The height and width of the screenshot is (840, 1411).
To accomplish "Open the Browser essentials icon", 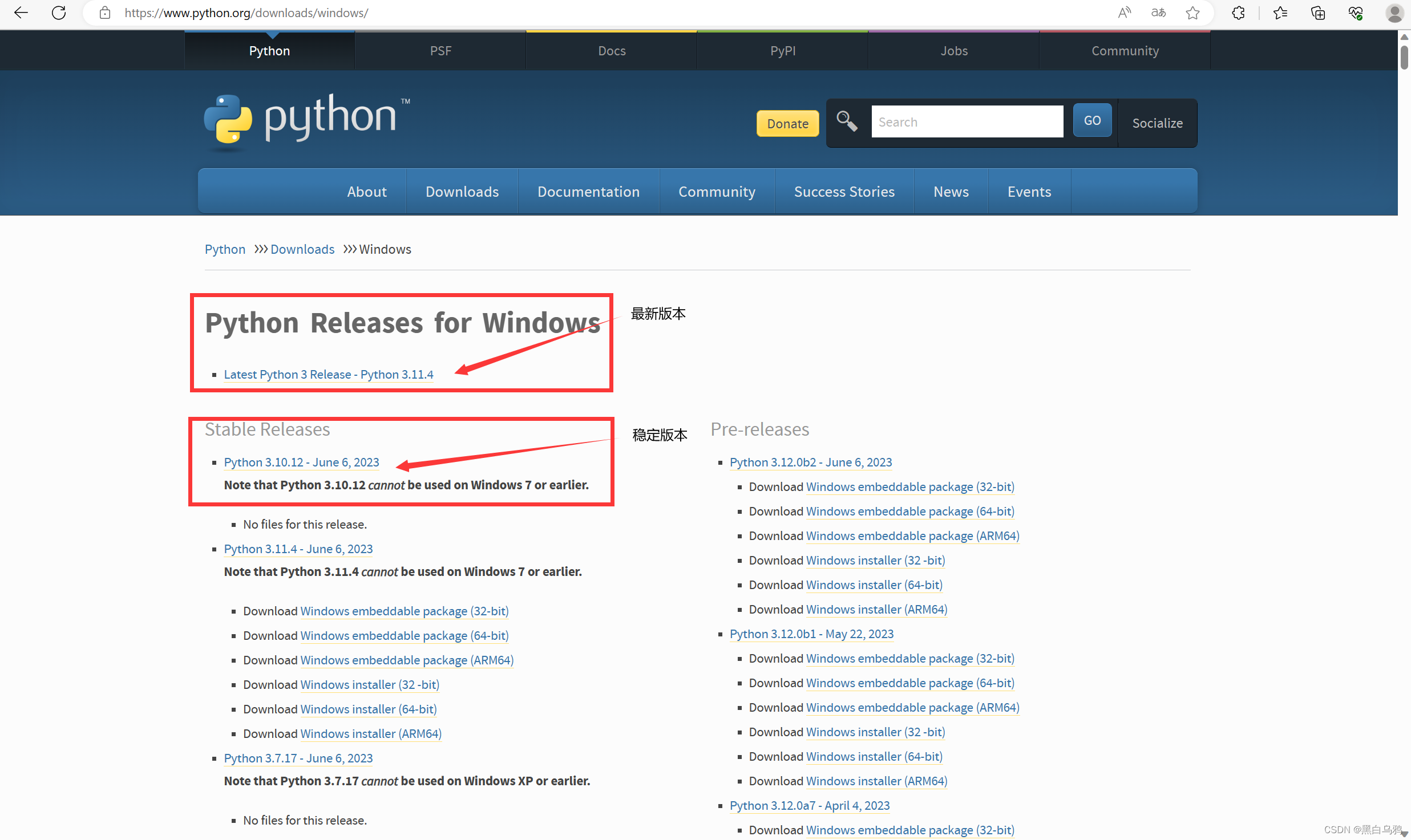I will click(1356, 13).
